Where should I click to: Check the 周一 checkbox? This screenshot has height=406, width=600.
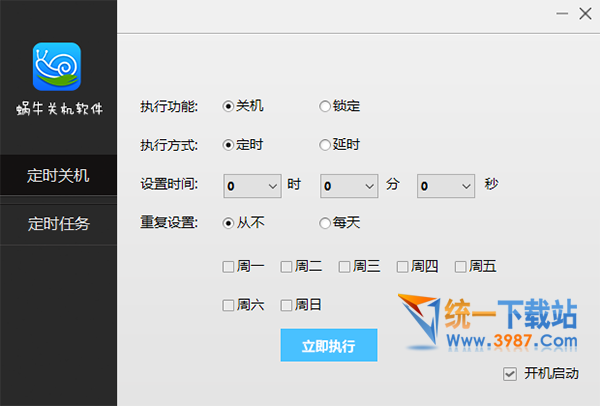tap(228, 266)
